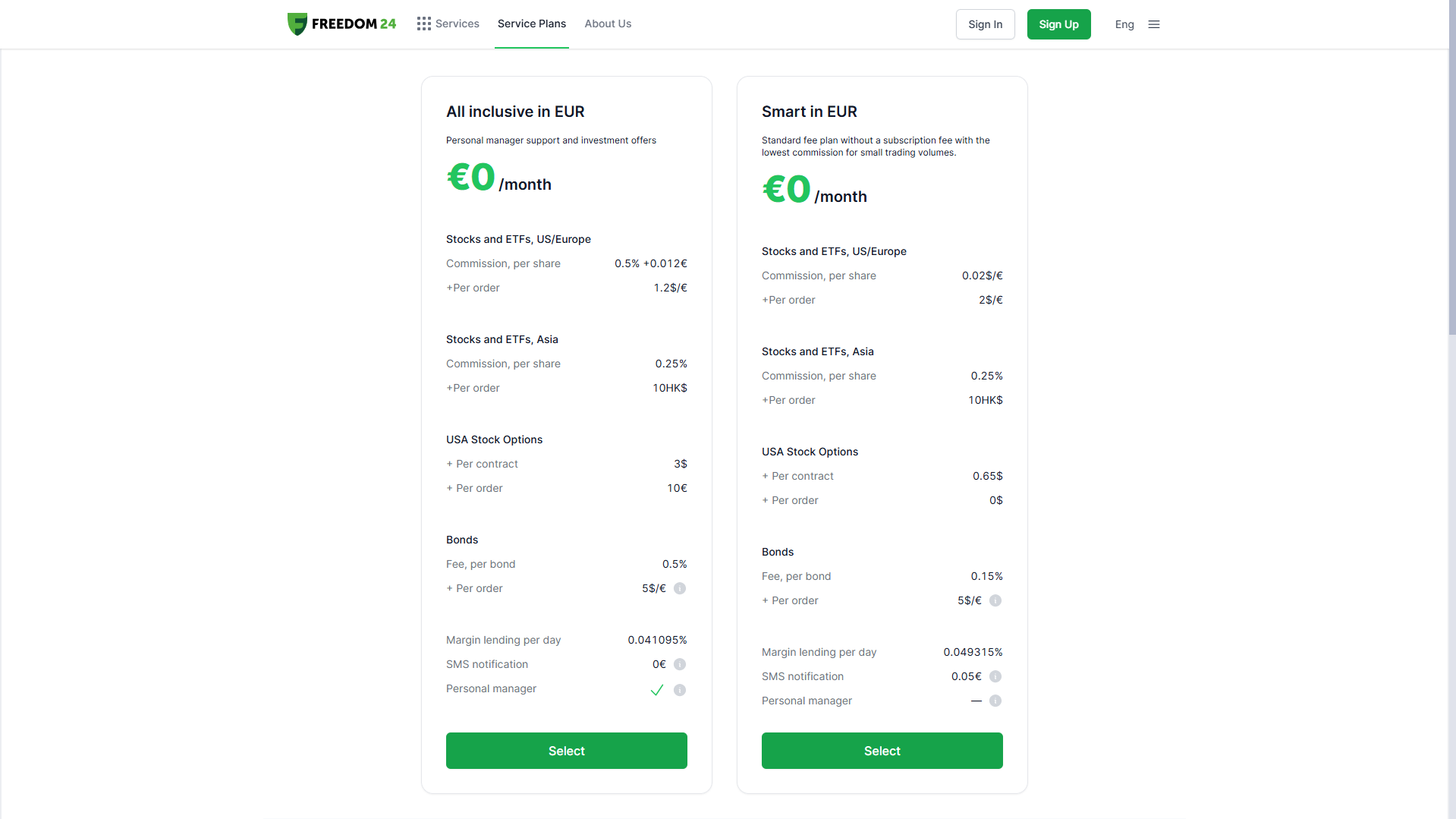Click info icon for All inclusive SMS notification
1456x819 pixels.
[680, 664]
